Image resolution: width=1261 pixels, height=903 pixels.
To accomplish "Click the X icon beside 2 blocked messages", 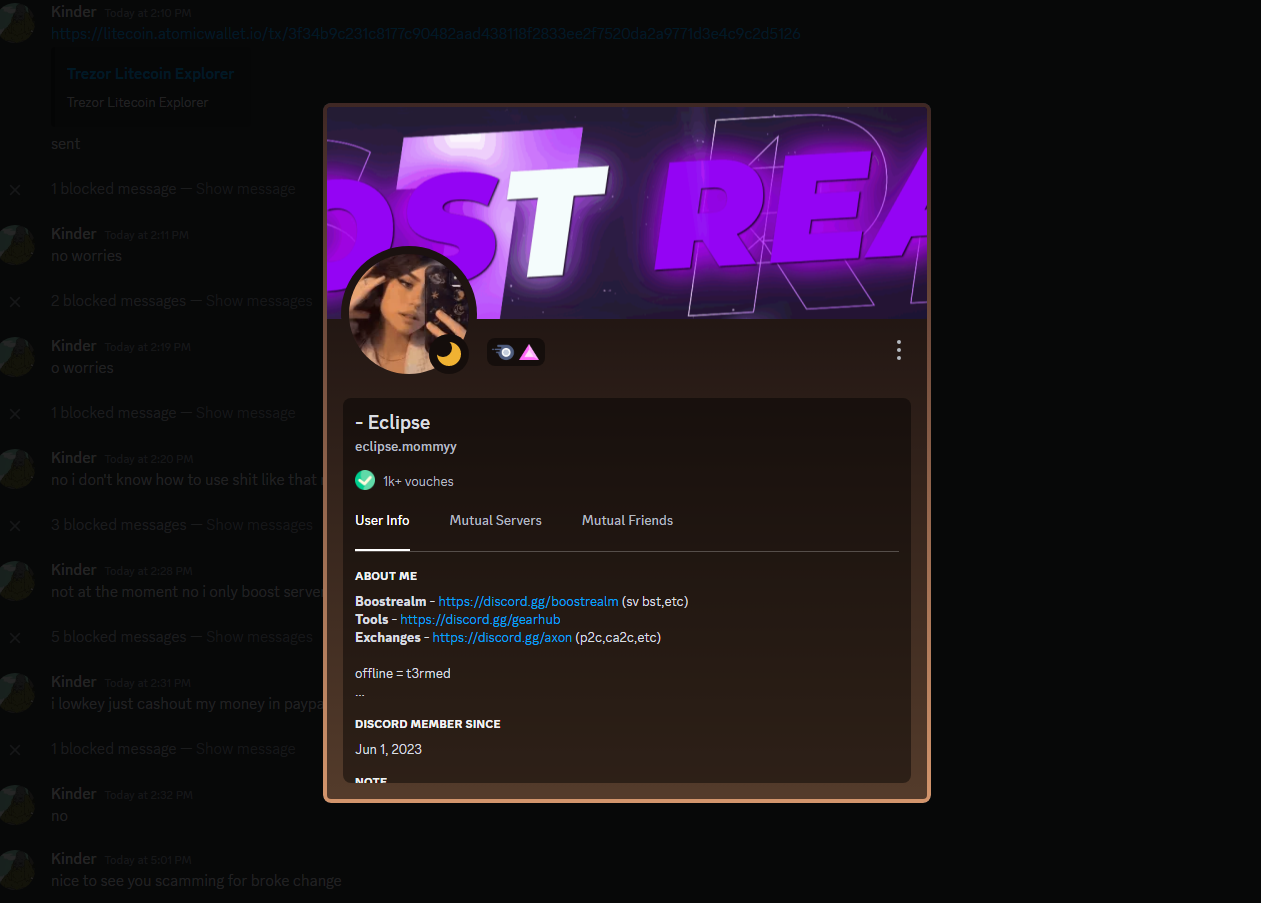I will tap(16, 301).
